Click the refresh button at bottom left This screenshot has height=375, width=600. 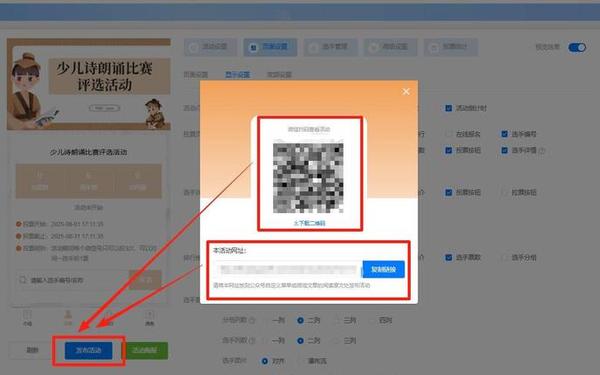coord(32,350)
